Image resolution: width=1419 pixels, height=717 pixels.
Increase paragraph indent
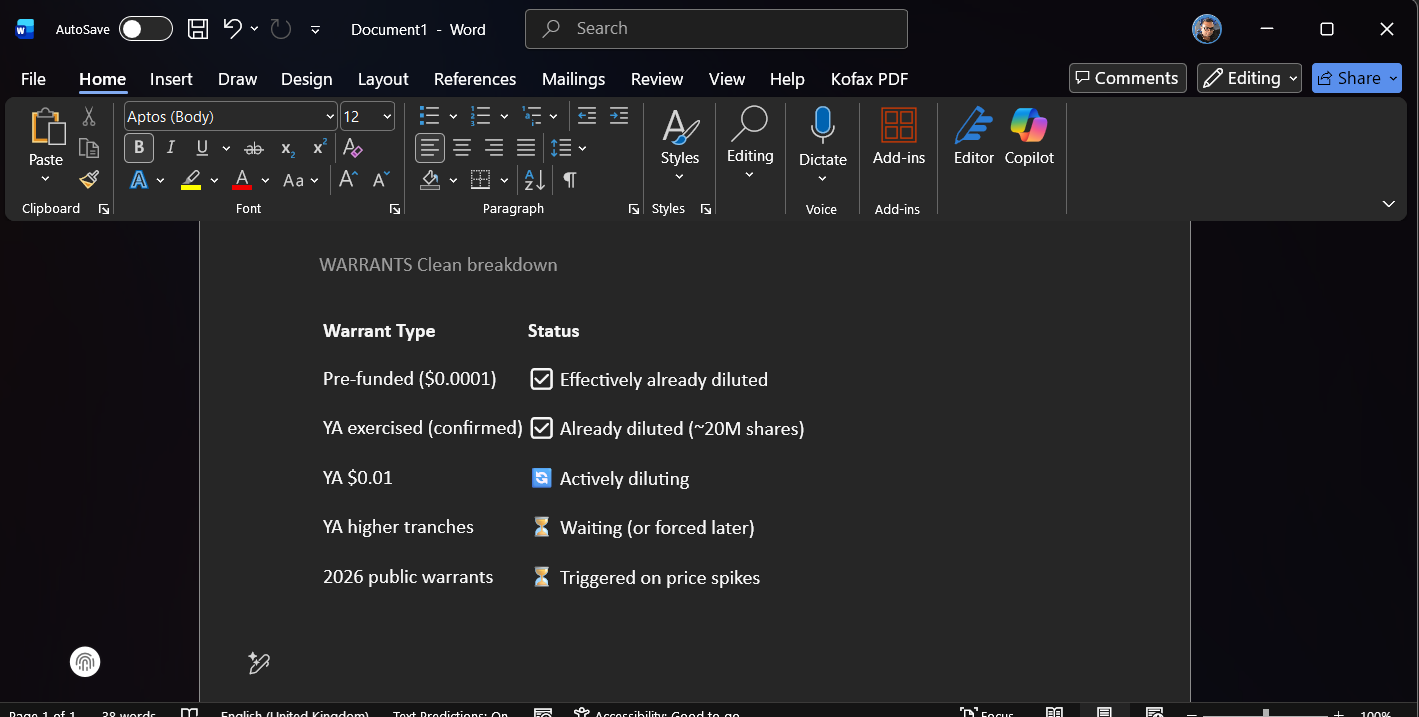(619, 116)
